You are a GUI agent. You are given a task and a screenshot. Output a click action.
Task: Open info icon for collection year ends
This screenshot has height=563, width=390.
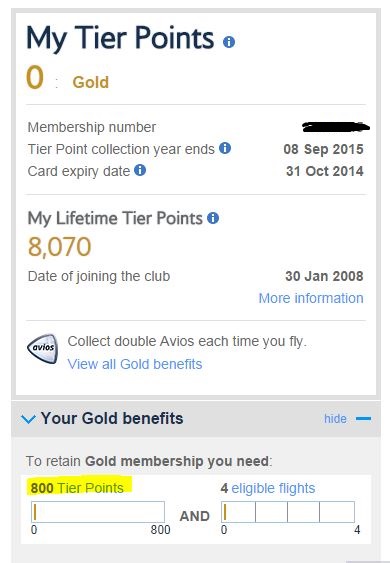tap(225, 148)
